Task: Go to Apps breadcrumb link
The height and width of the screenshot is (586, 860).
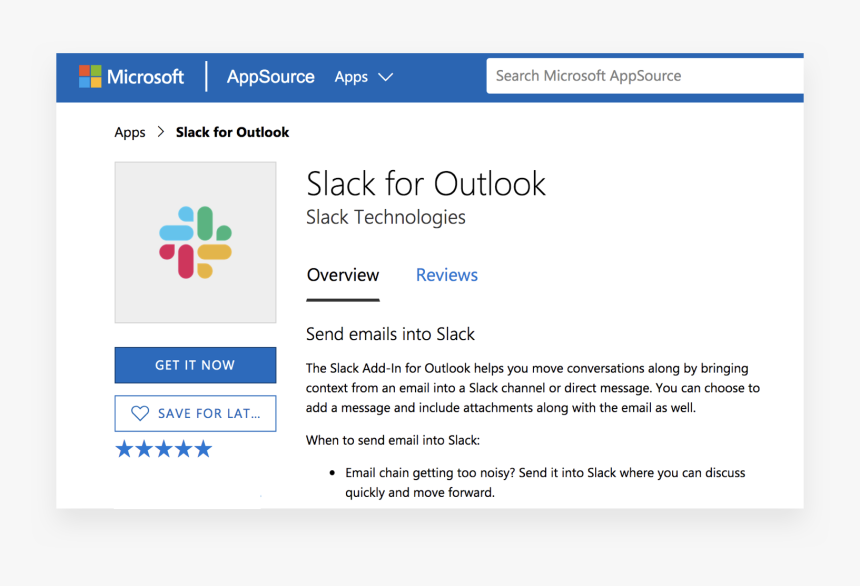Action: pyautogui.click(x=130, y=132)
